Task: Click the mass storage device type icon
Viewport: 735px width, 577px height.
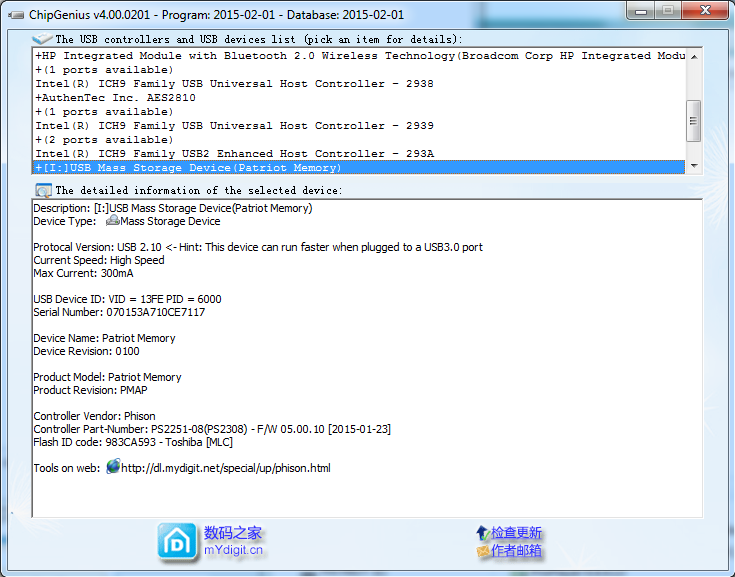Action: pyautogui.click(x=112, y=221)
